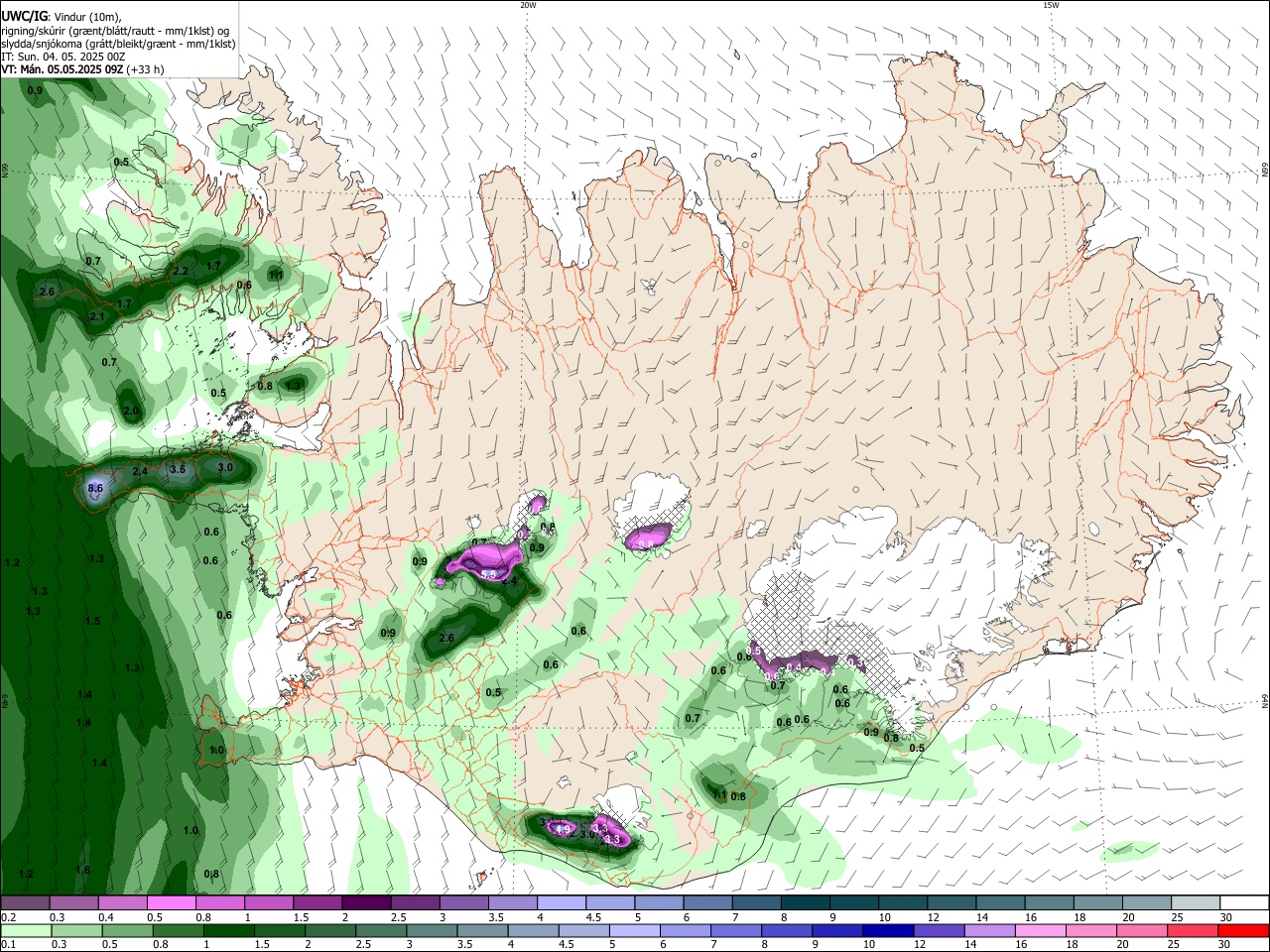Click the '2.2' precipitation value on map
This screenshot has height=952, width=1270.
point(181,271)
